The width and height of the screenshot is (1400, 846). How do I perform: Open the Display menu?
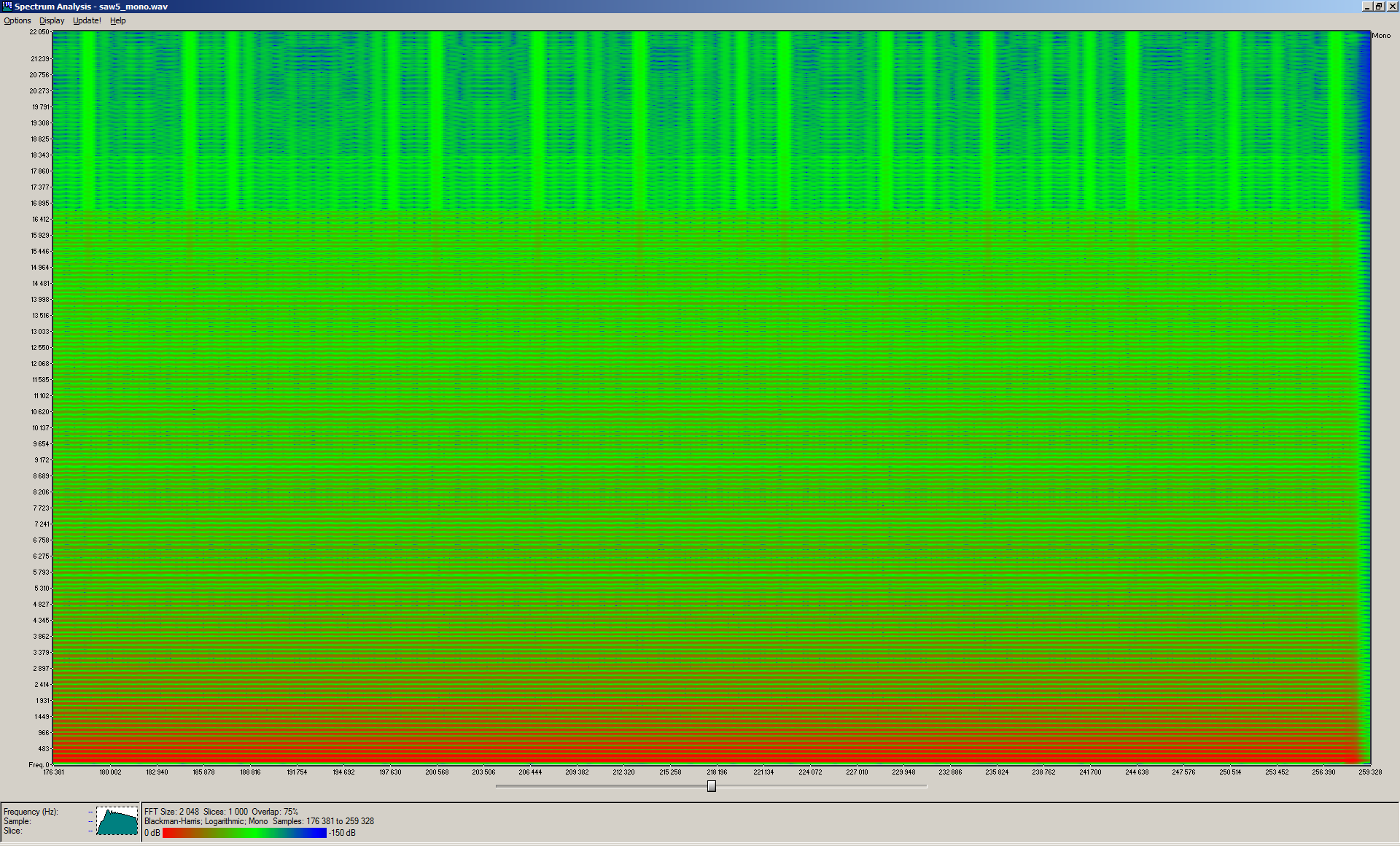click(52, 20)
